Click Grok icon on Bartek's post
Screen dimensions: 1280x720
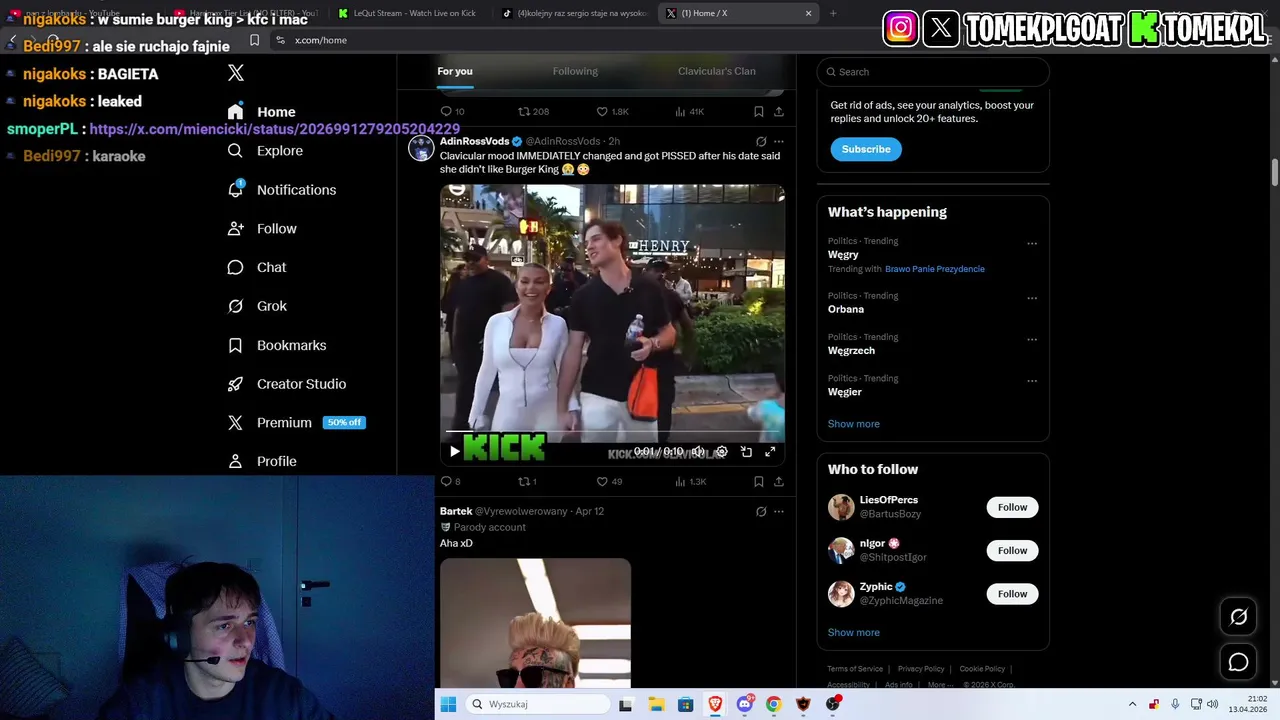(x=761, y=512)
